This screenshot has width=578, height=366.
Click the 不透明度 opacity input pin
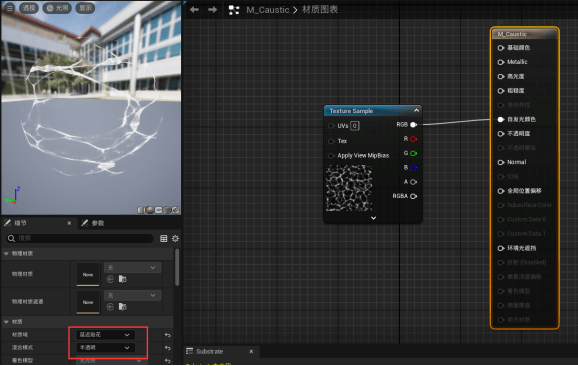pos(501,134)
